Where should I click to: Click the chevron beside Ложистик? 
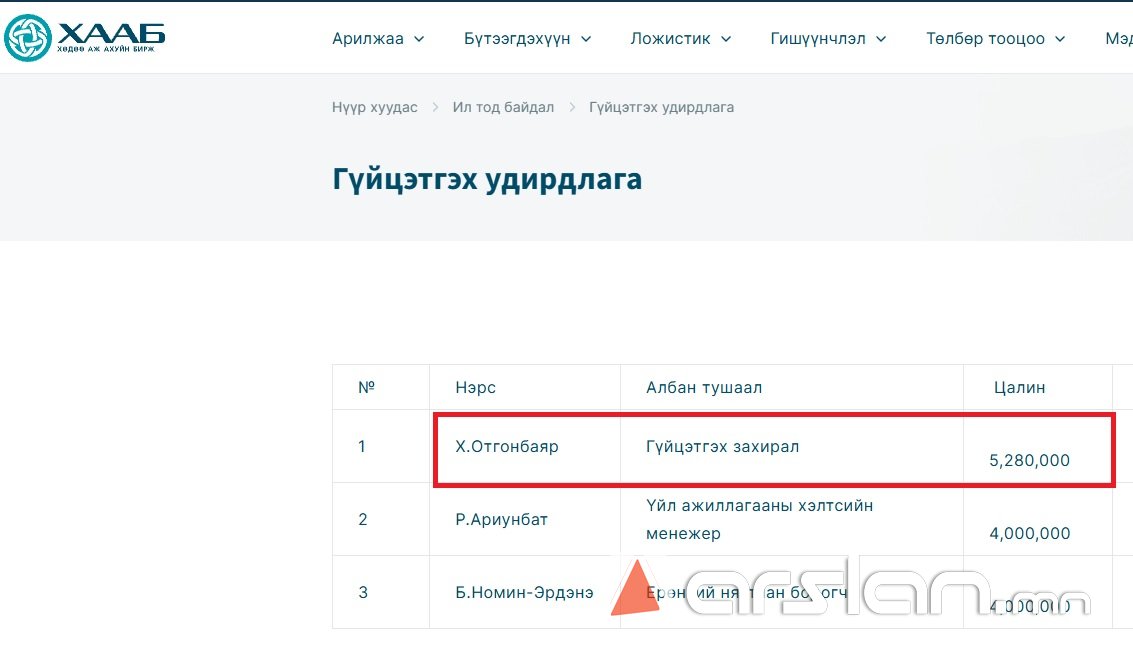[726, 39]
